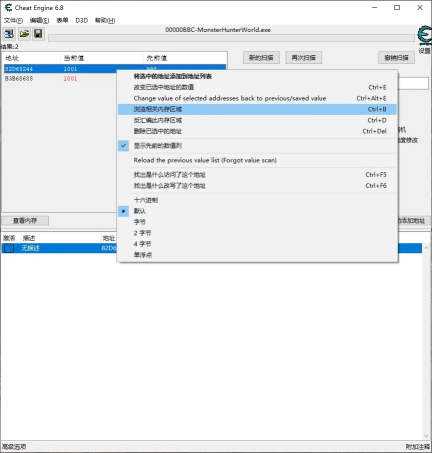Click the new scan button

(x=261, y=58)
